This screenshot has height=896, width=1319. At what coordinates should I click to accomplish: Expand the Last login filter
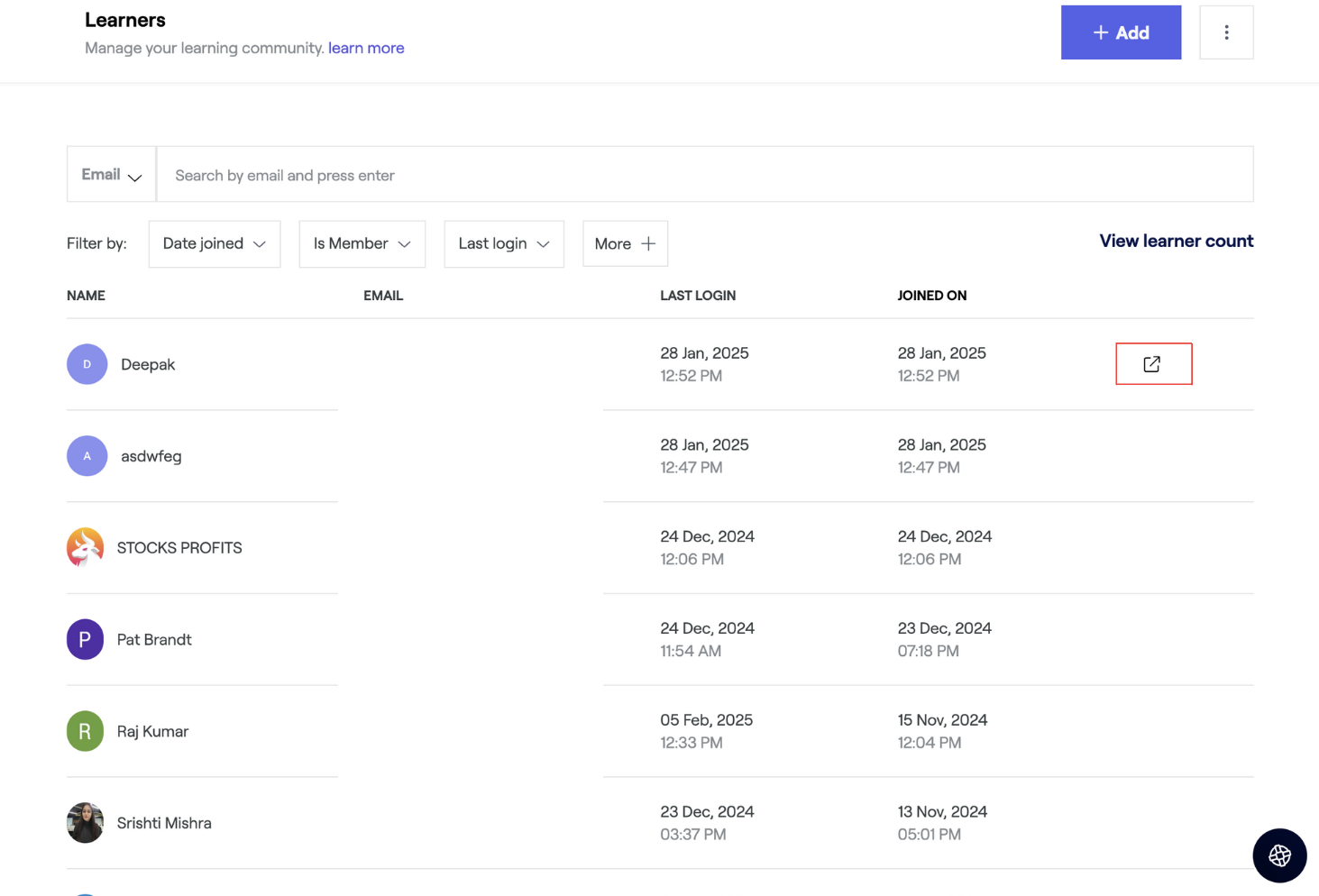coord(504,244)
